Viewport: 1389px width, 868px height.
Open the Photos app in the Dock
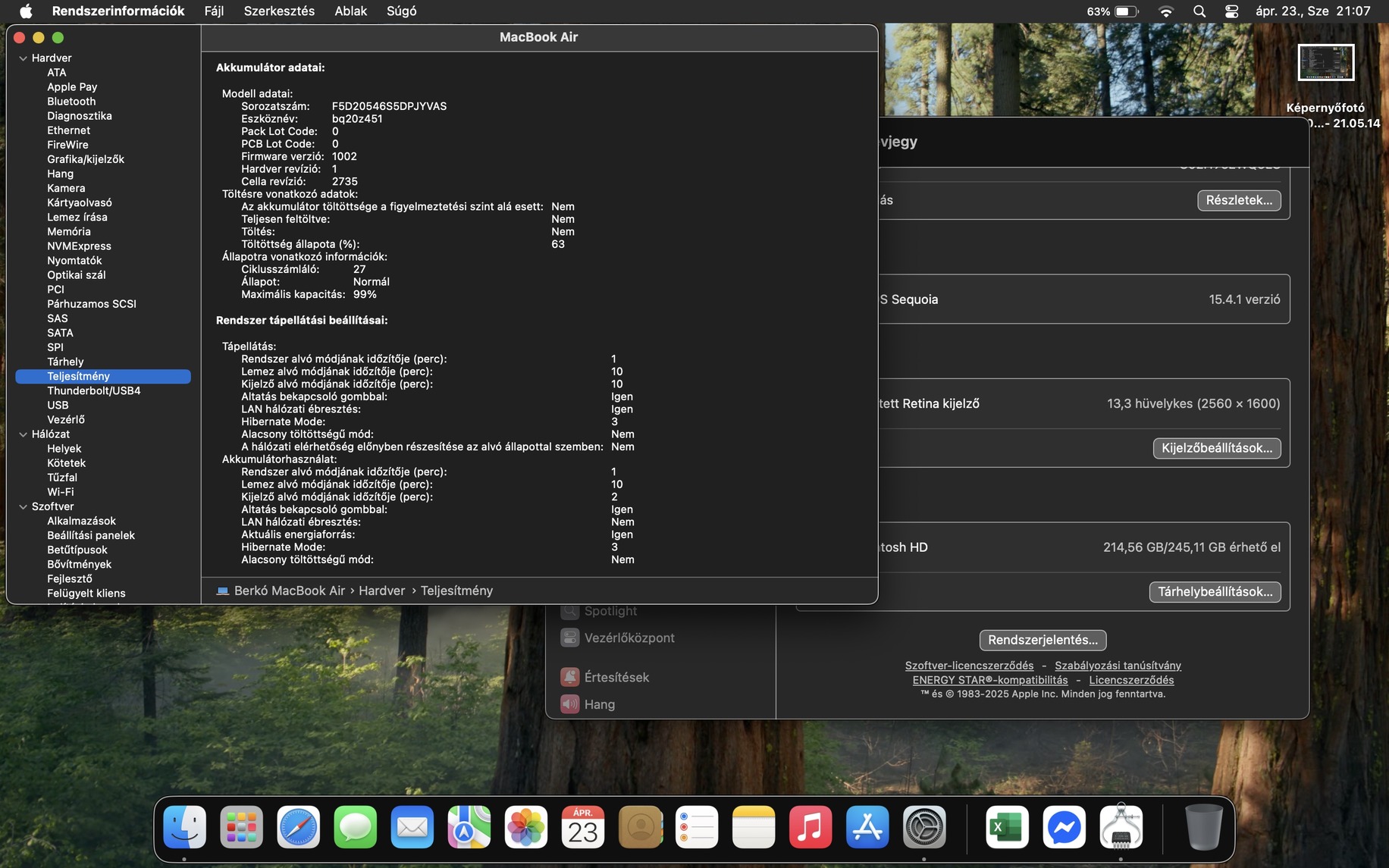click(525, 826)
